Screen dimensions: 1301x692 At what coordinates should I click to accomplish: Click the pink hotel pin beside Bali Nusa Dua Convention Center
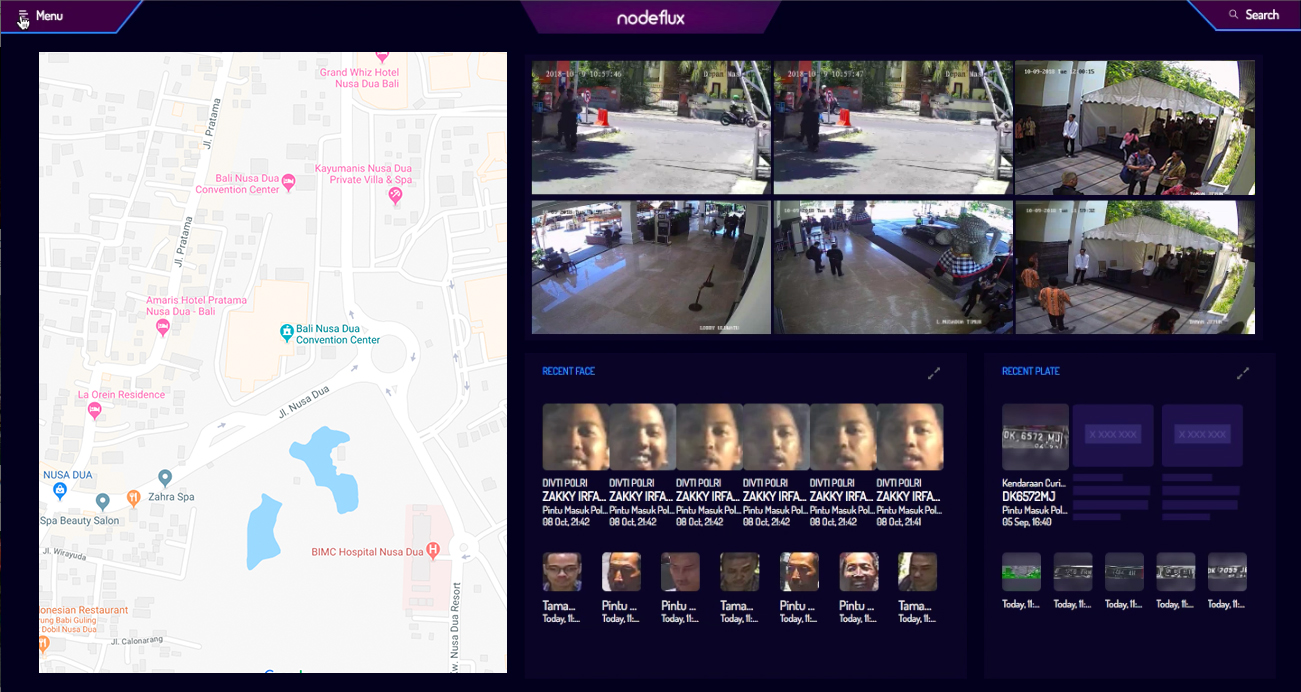[x=288, y=182]
